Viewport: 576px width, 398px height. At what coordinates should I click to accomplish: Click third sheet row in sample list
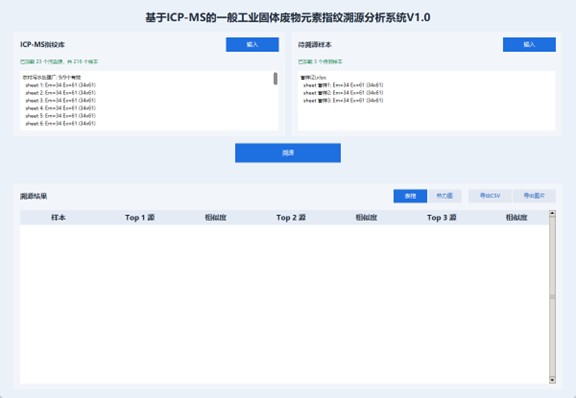click(x=343, y=100)
